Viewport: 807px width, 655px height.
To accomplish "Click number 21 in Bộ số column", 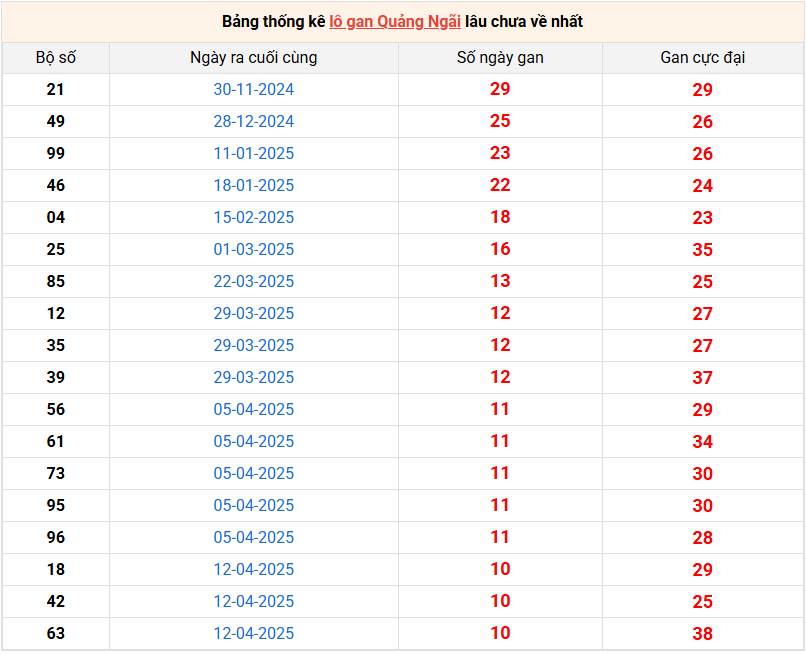I will pos(55,90).
